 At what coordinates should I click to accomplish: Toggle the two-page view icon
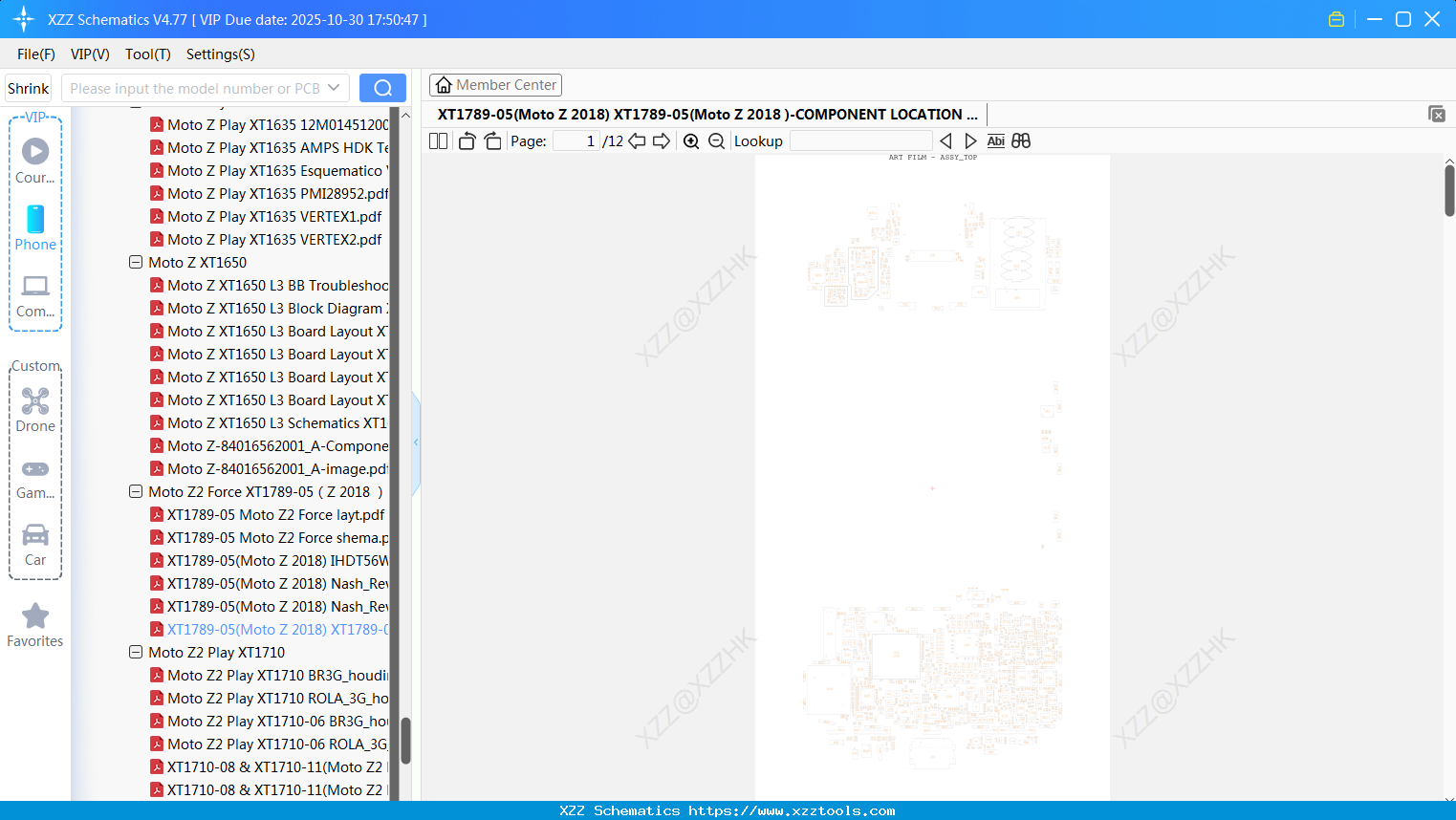point(438,141)
